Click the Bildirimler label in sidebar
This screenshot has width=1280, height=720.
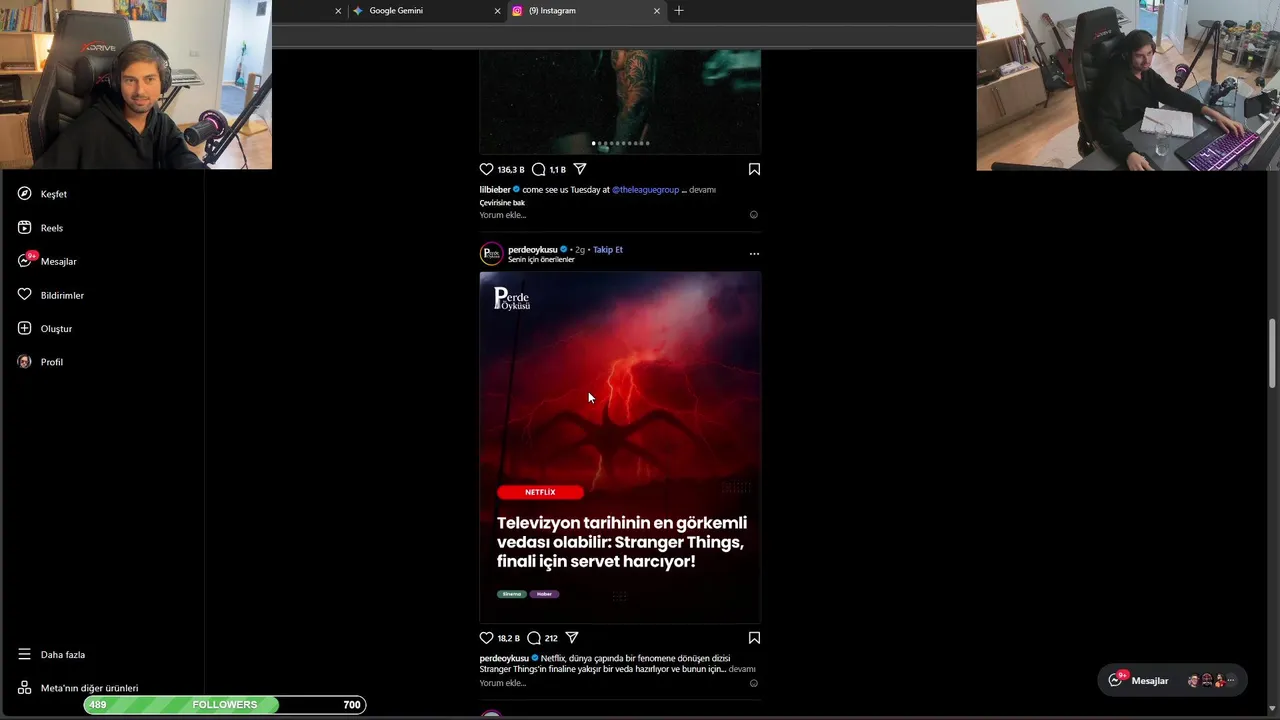[62, 295]
